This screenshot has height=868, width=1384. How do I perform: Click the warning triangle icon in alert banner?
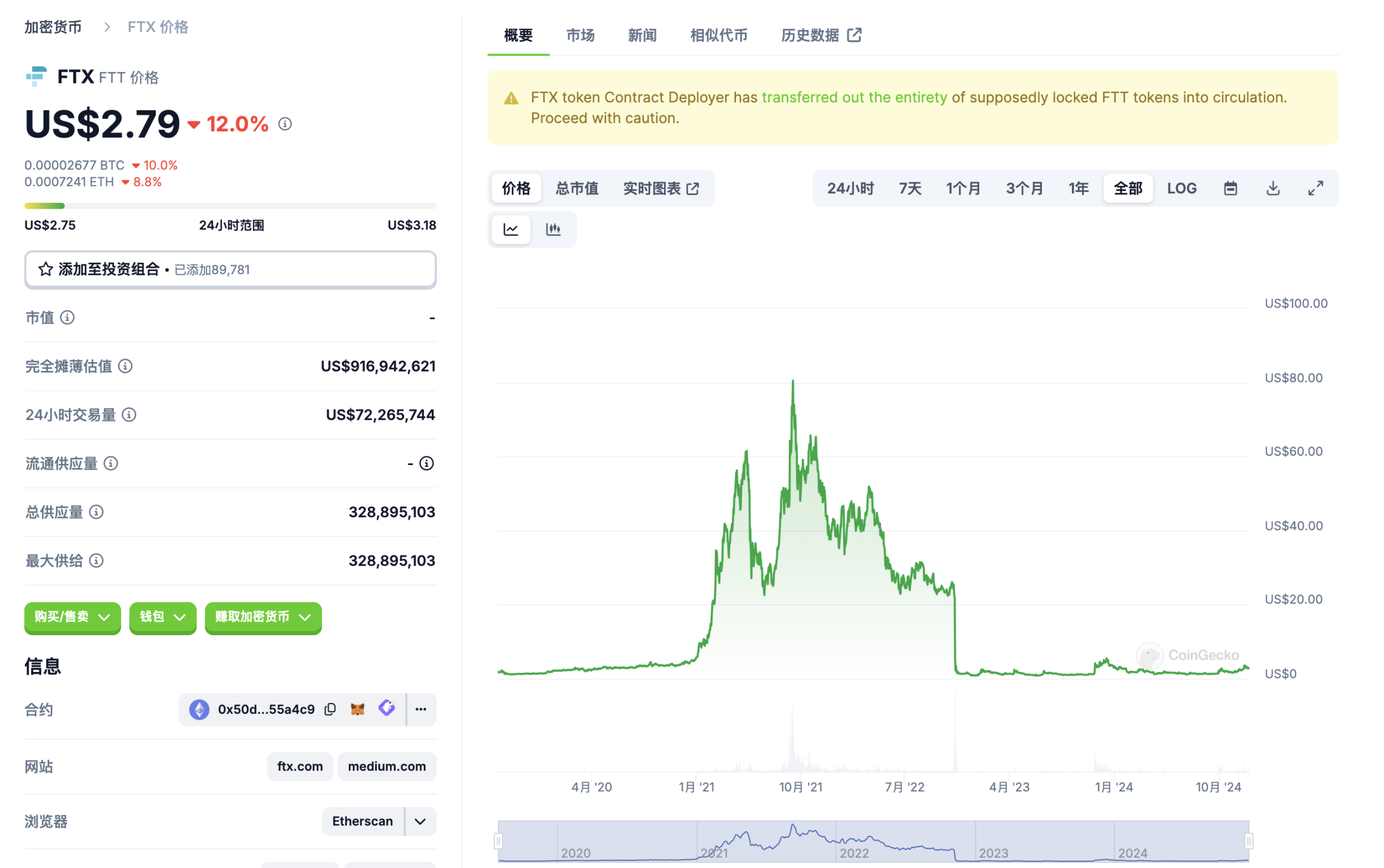point(511,99)
